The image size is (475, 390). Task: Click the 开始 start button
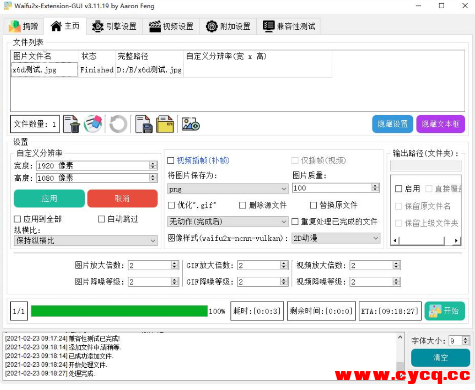[445, 311]
